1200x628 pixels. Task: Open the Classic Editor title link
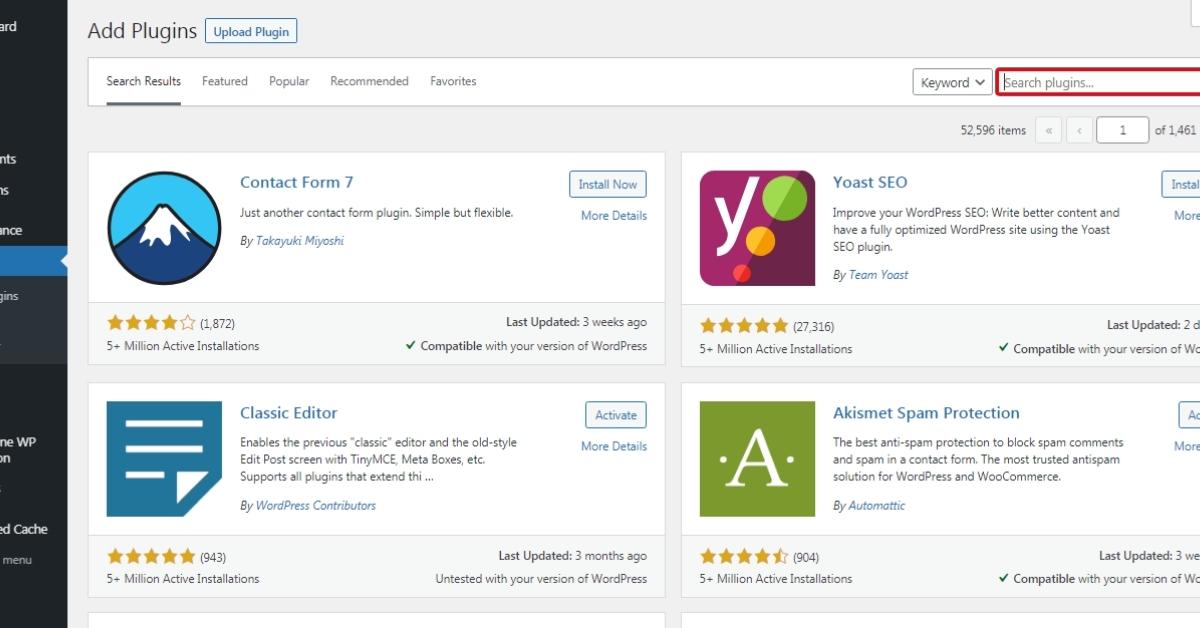tap(289, 413)
